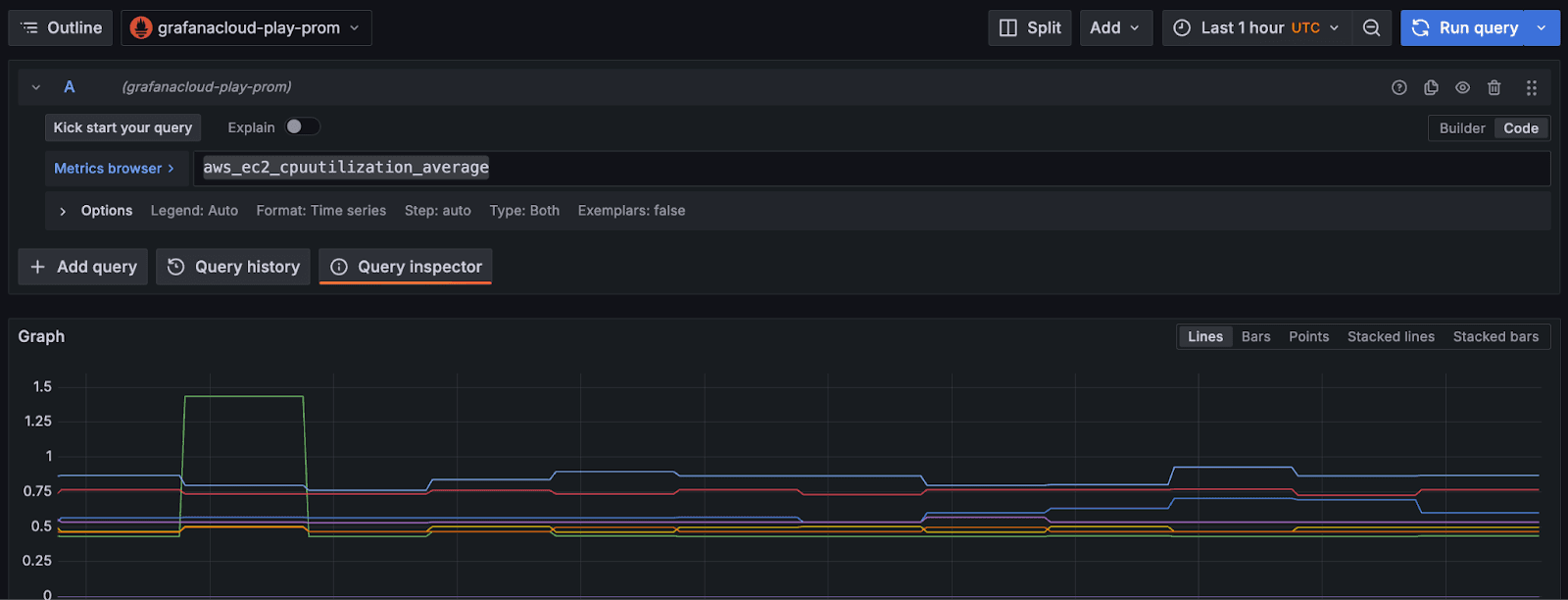Switch to Builder query mode

tap(1462, 128)
